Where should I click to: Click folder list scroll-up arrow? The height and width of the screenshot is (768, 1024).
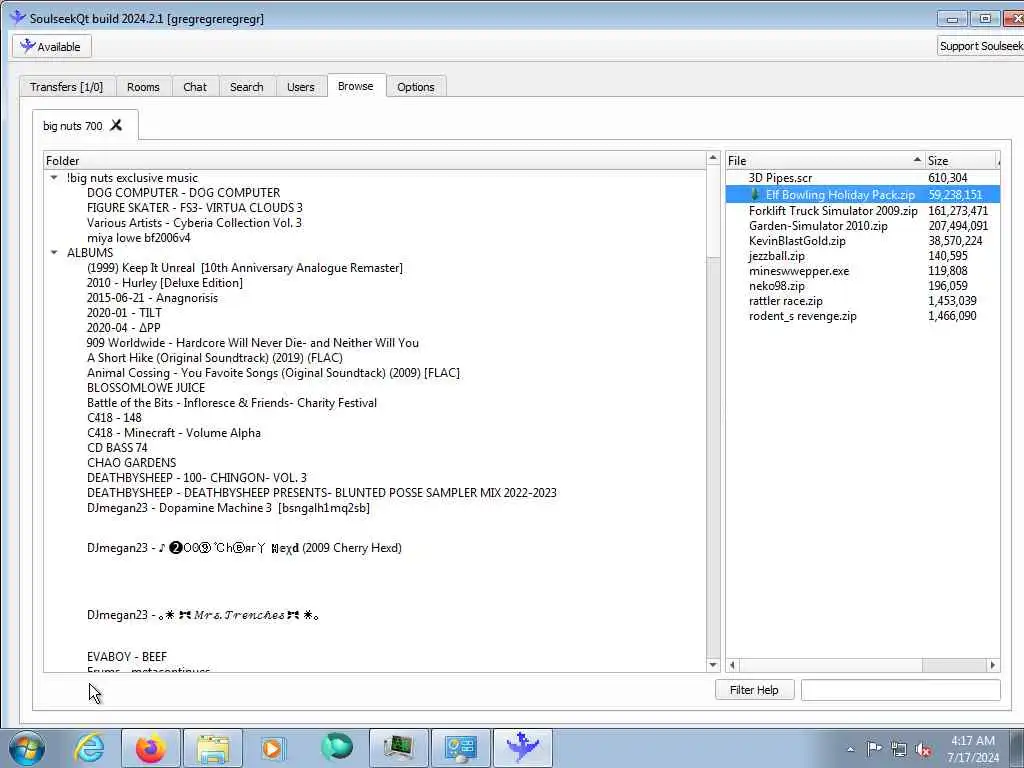[712, 159]
